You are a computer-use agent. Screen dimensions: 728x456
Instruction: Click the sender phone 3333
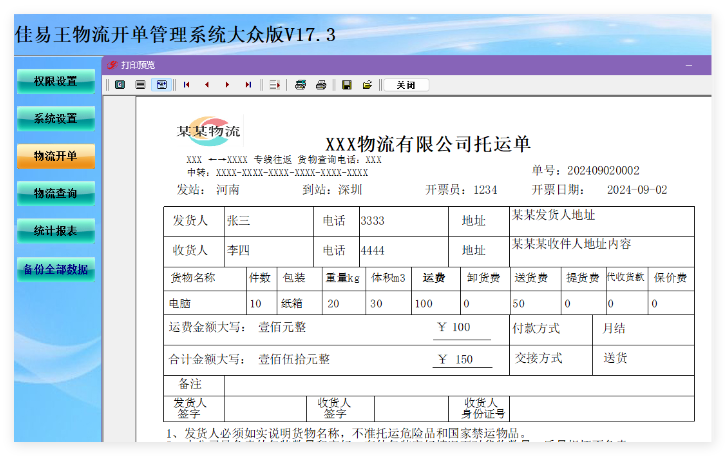pos(372,221)
